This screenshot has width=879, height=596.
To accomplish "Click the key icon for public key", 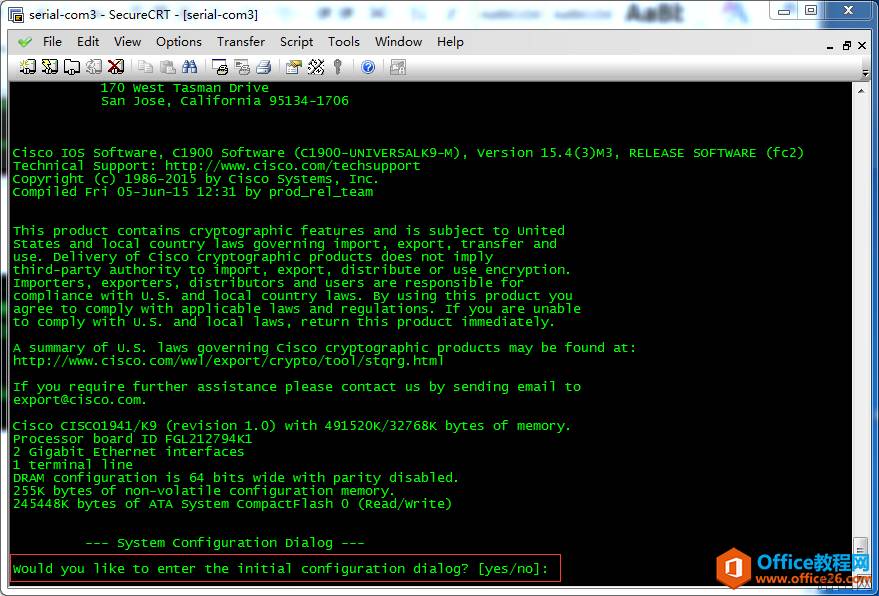I will [337, 67].
